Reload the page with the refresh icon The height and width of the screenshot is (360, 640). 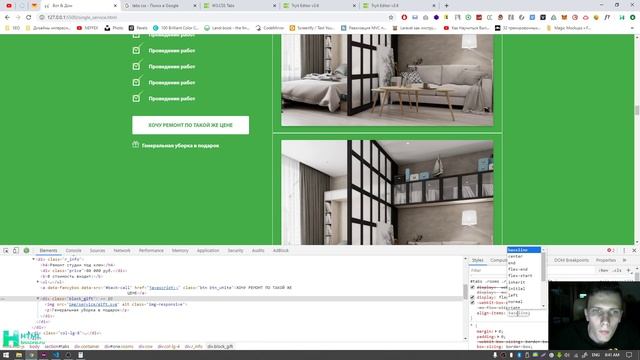point(29,17)
